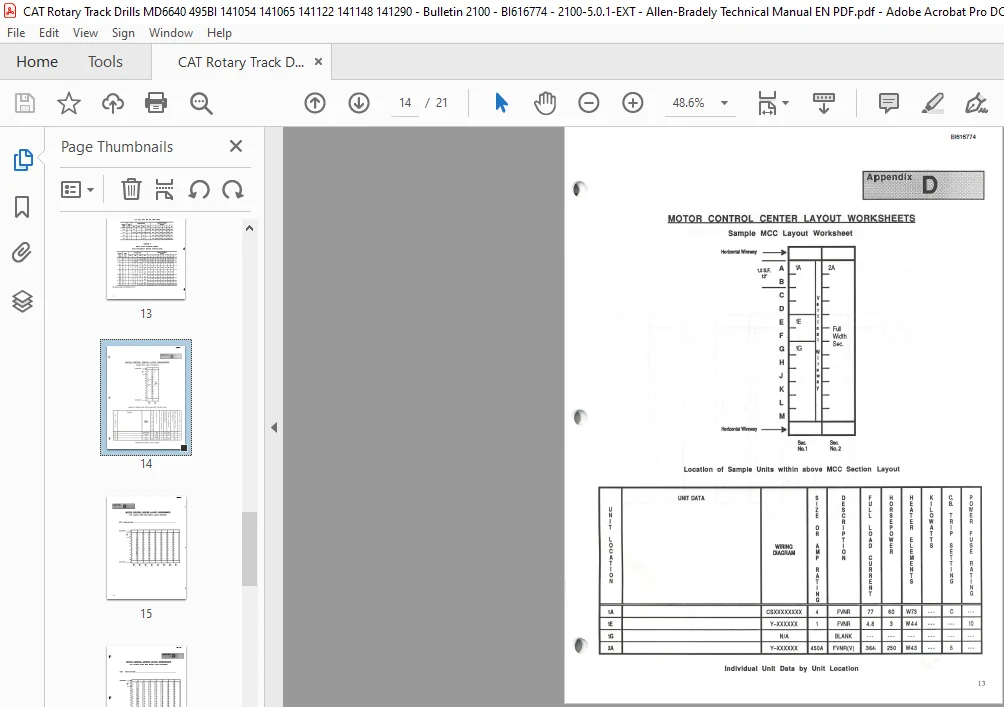Select page 13 thumbnail
Image resolution: width=1004 pixels, height=707 pixels.
[146, 259]
